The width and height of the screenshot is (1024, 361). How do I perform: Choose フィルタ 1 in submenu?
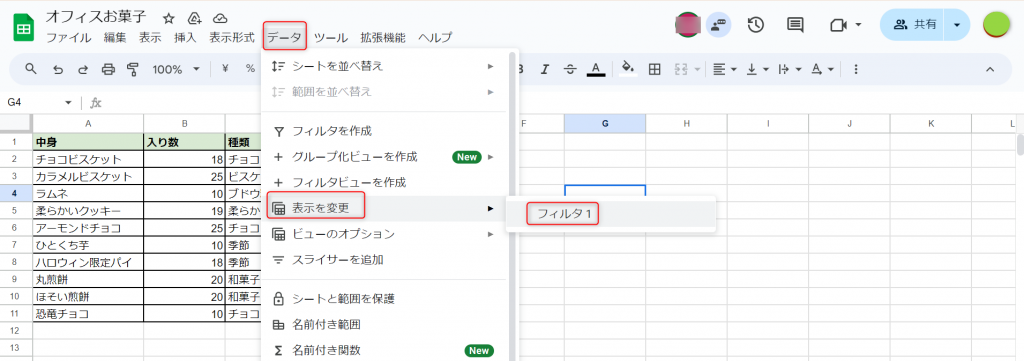pos(611,213)
